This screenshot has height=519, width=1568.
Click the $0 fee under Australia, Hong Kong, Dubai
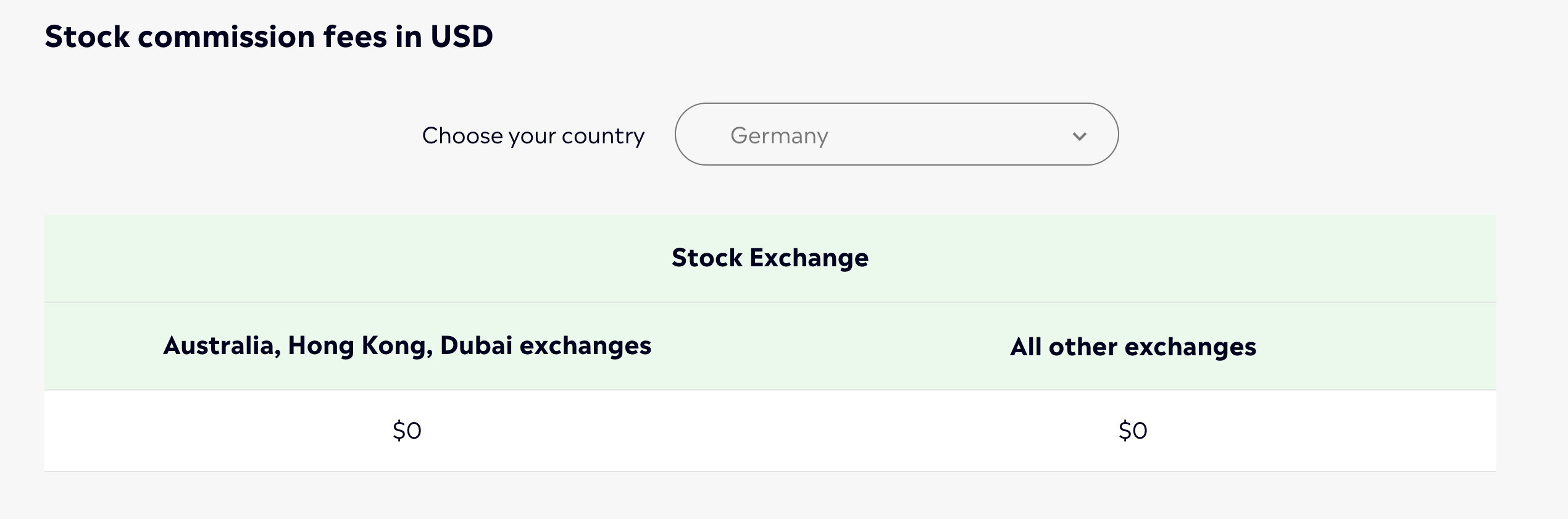pos(407,431)
